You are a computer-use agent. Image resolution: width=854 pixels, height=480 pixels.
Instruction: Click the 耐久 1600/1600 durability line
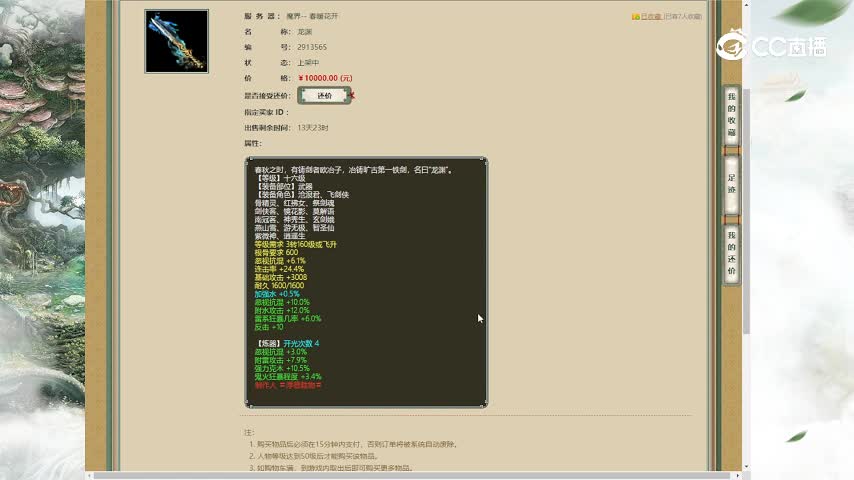(x=279, y=285)
